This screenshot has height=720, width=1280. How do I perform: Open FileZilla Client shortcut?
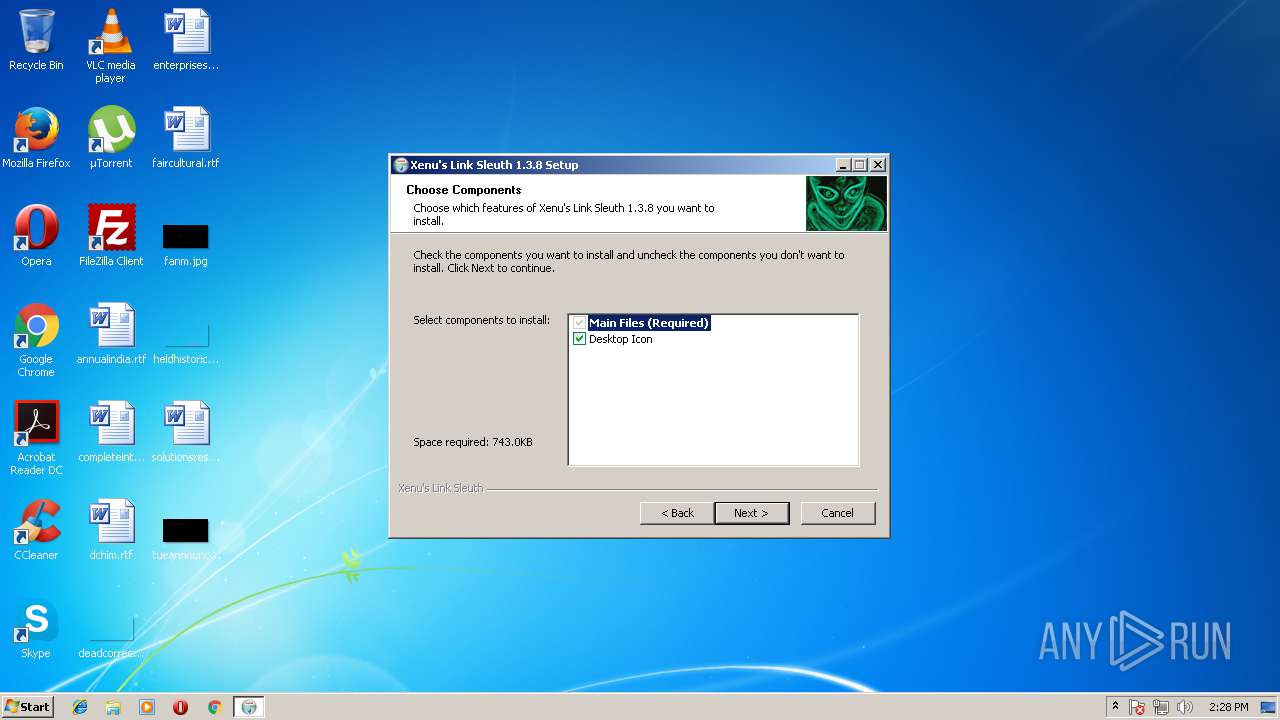coord(111,236)
